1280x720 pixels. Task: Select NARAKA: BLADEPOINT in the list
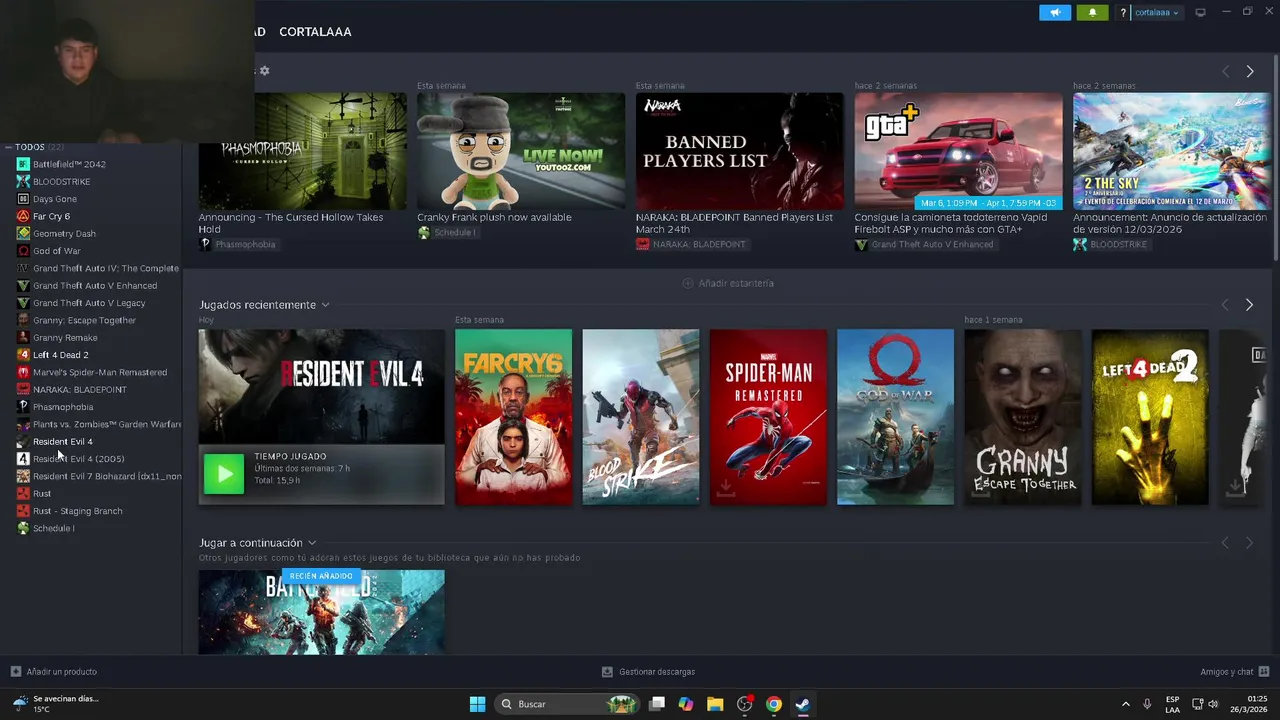pyautogui.click(x=80, y=390)
